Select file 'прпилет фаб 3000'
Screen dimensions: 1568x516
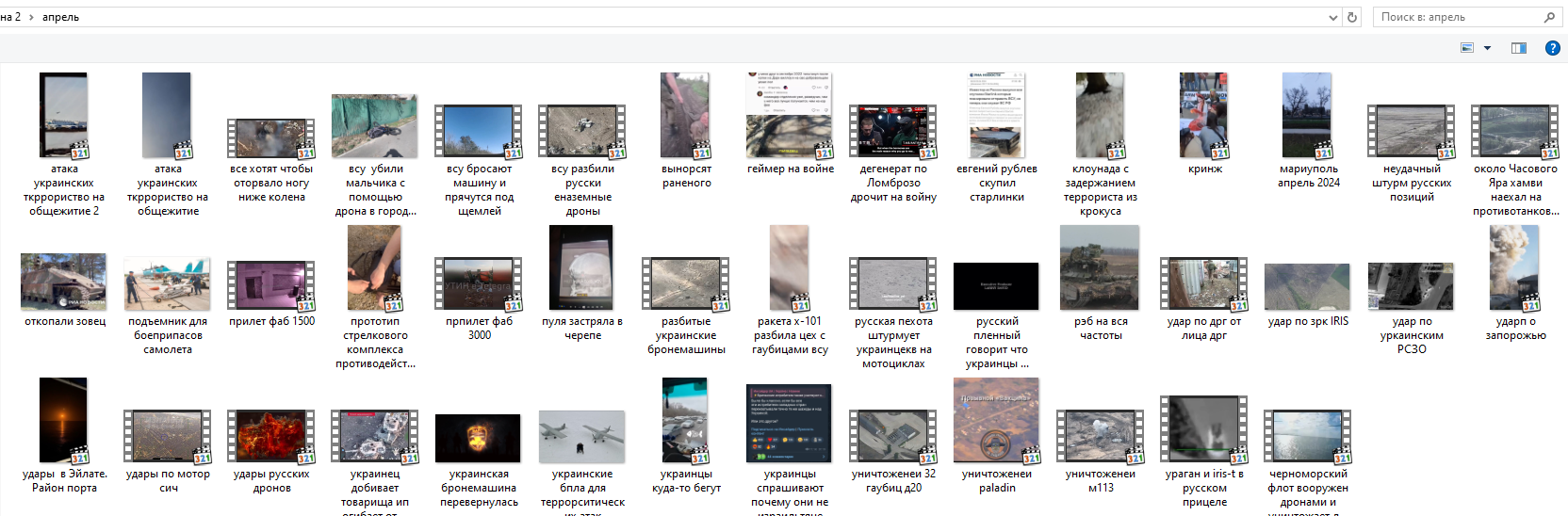(x=479, y=299)
